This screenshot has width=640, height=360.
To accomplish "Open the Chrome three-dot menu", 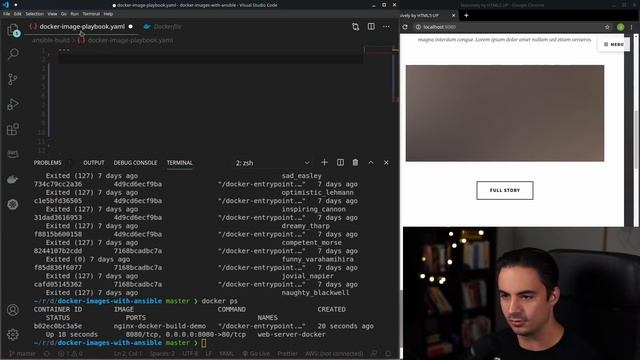I will click(631, 27).
